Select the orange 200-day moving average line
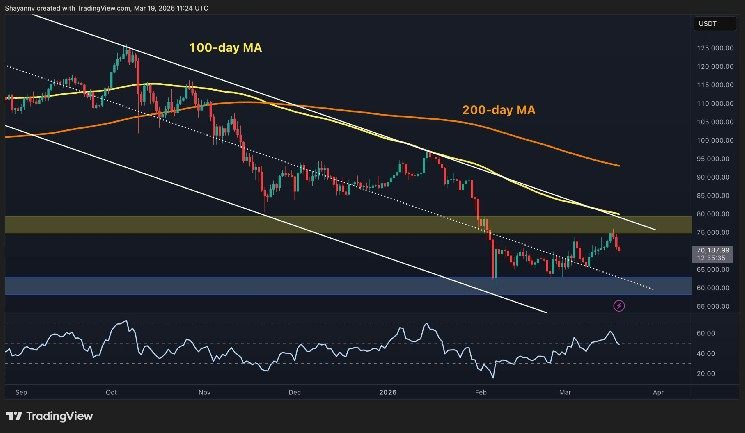Screen dimensions: 745x433 pos(400,109)
